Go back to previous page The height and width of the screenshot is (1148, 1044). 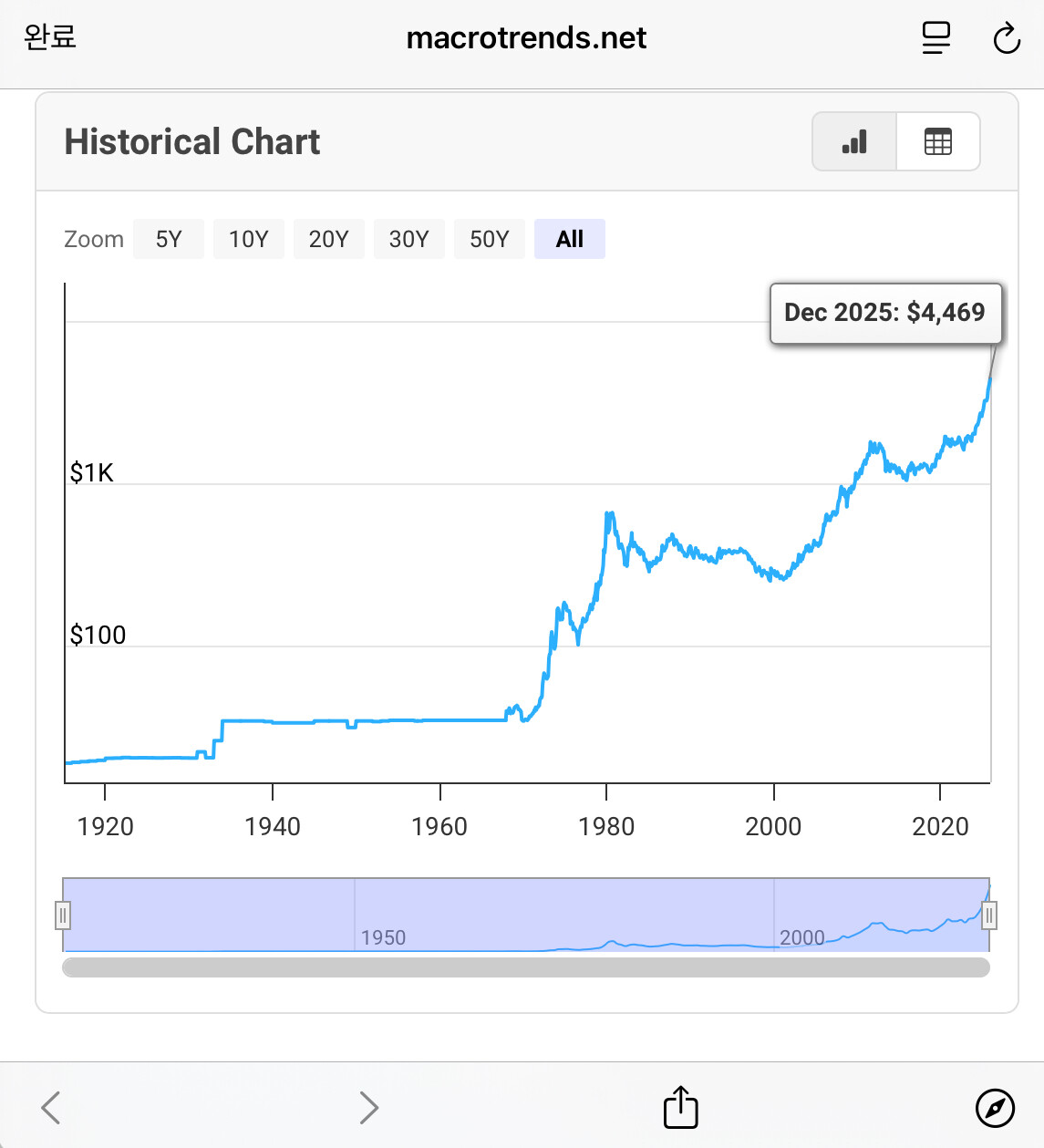(x=51, y=1107)
